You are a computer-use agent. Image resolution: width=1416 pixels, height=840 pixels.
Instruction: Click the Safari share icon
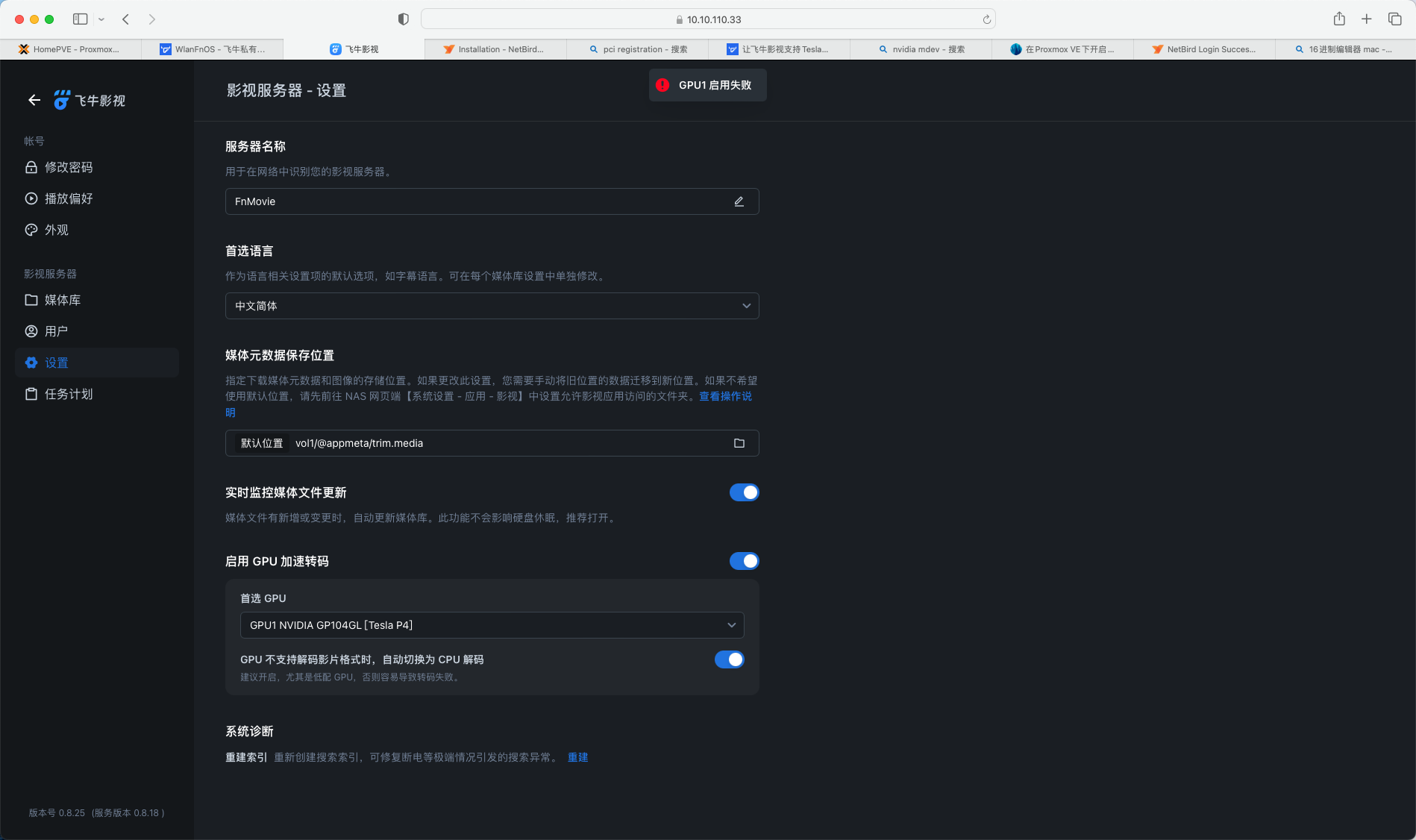[1339, 19]
